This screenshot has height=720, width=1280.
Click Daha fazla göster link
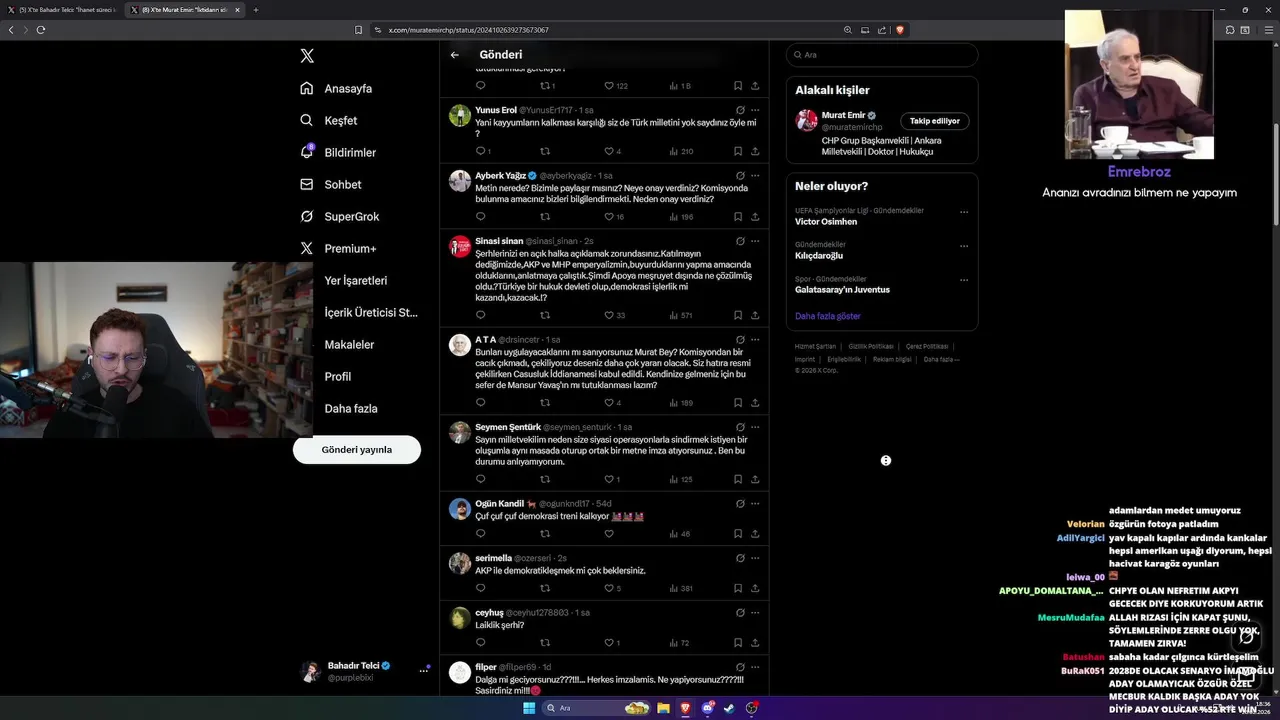pyautogui.click(x=828, y=316)
